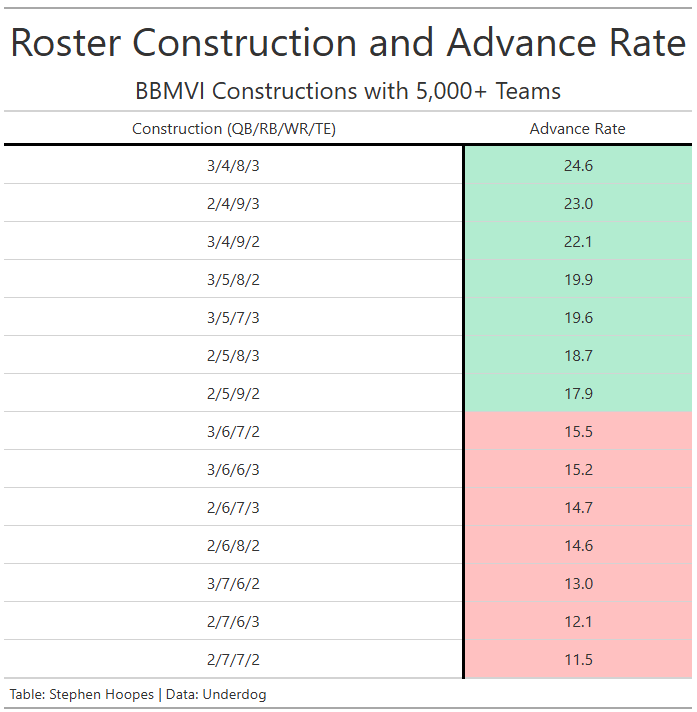Image resolution: width=697 pixels, height=712 pixels.
Task: Select the 2/4/9/3 construction cell
Action: point(233,203)
